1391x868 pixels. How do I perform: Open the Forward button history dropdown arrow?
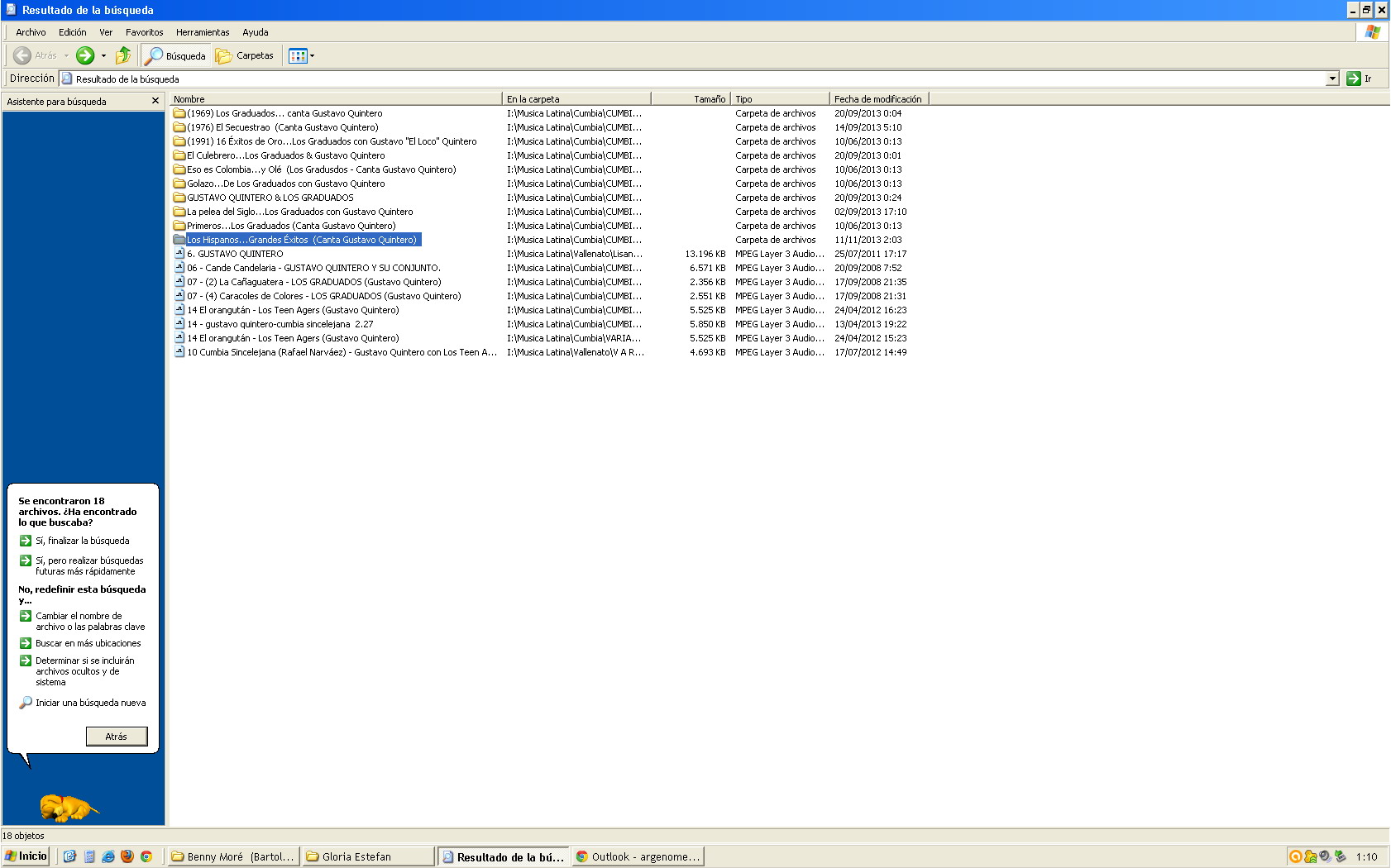pos(103,56)
